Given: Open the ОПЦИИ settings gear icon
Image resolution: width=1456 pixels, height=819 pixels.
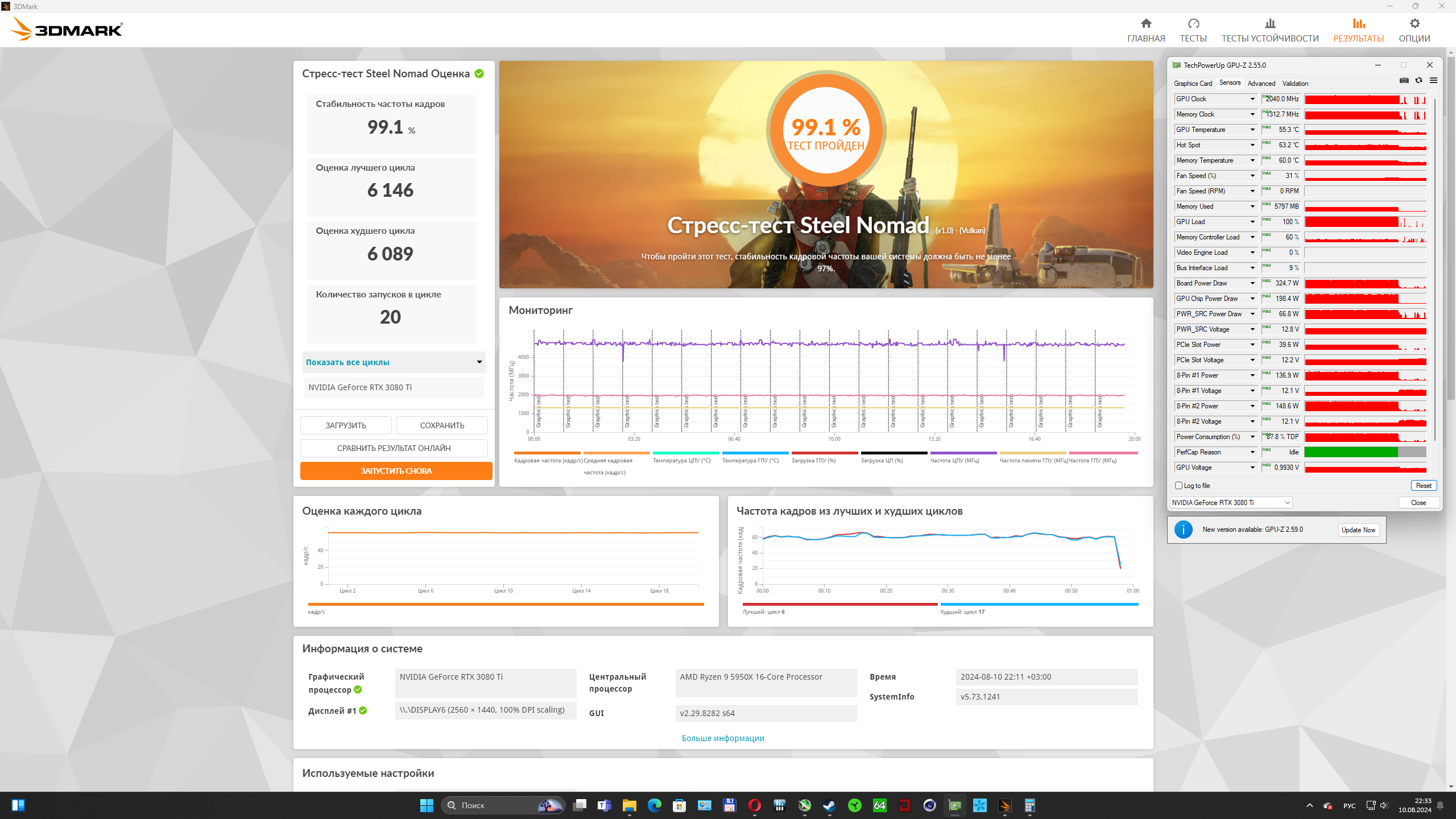Looking at the screenshot, I should [x=1414, y=23].
